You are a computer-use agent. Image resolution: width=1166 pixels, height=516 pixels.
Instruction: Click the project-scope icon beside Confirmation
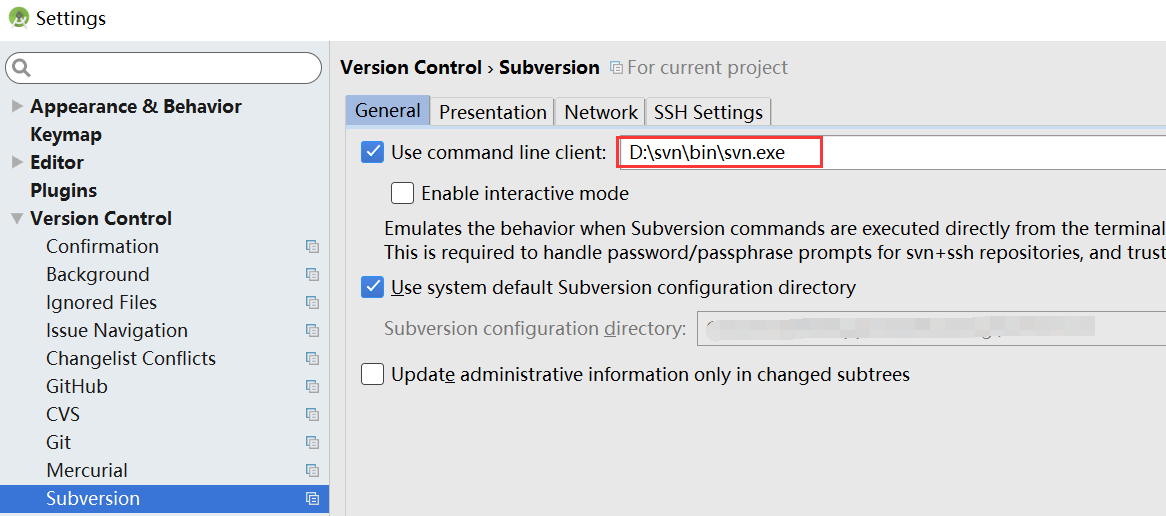point(312,247)
